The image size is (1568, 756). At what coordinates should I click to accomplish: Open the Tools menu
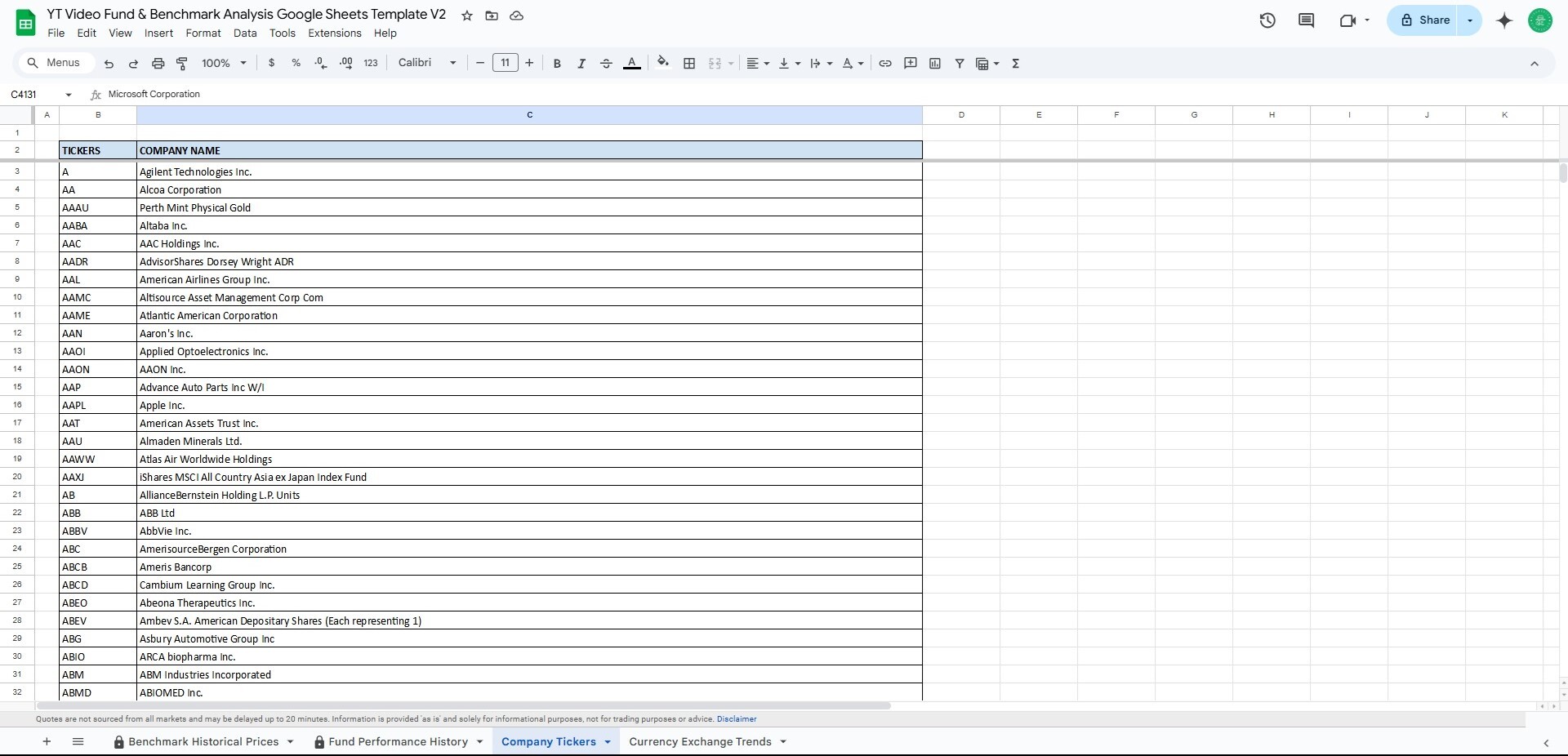283,33
